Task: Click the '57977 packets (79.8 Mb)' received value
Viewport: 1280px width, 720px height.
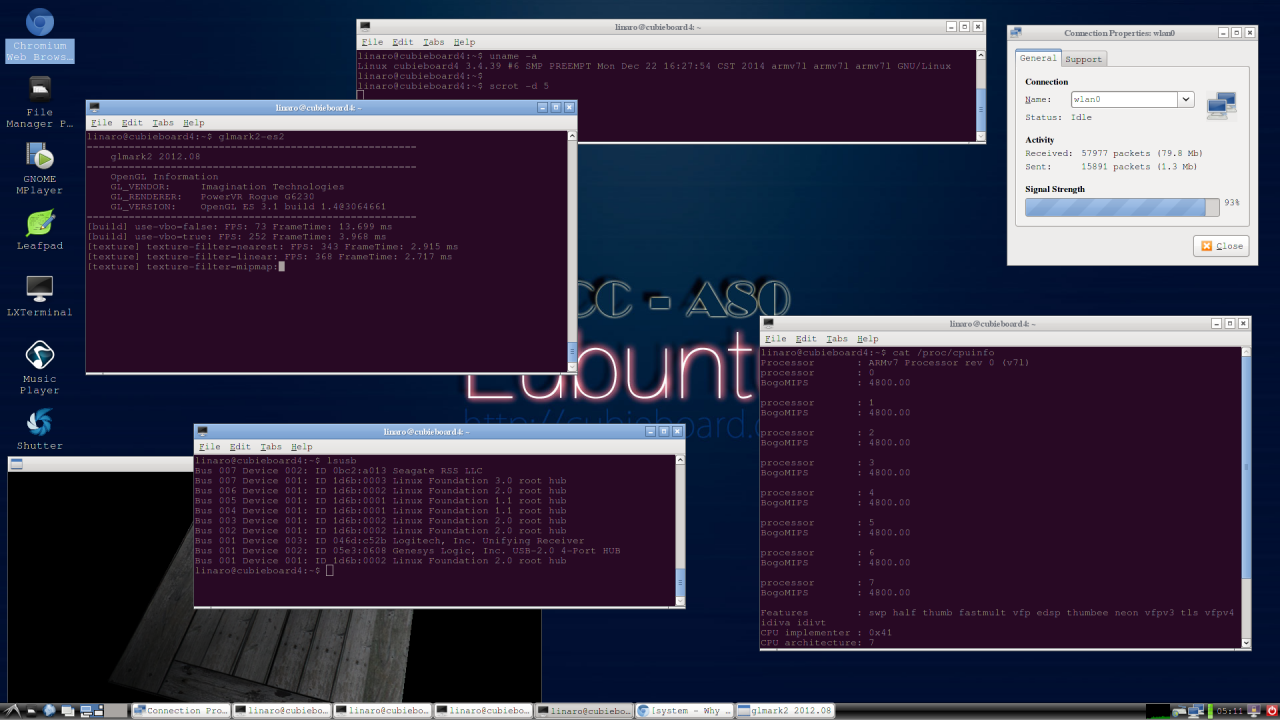Action: point(1142,153)
